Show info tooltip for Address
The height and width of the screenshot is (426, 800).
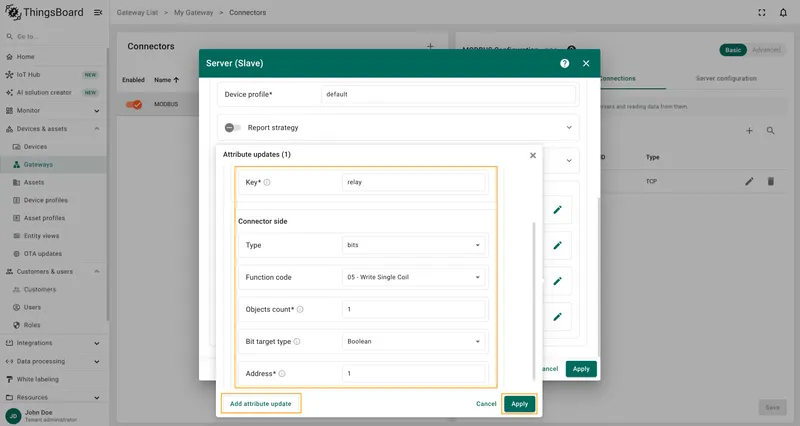coord(282,373)
